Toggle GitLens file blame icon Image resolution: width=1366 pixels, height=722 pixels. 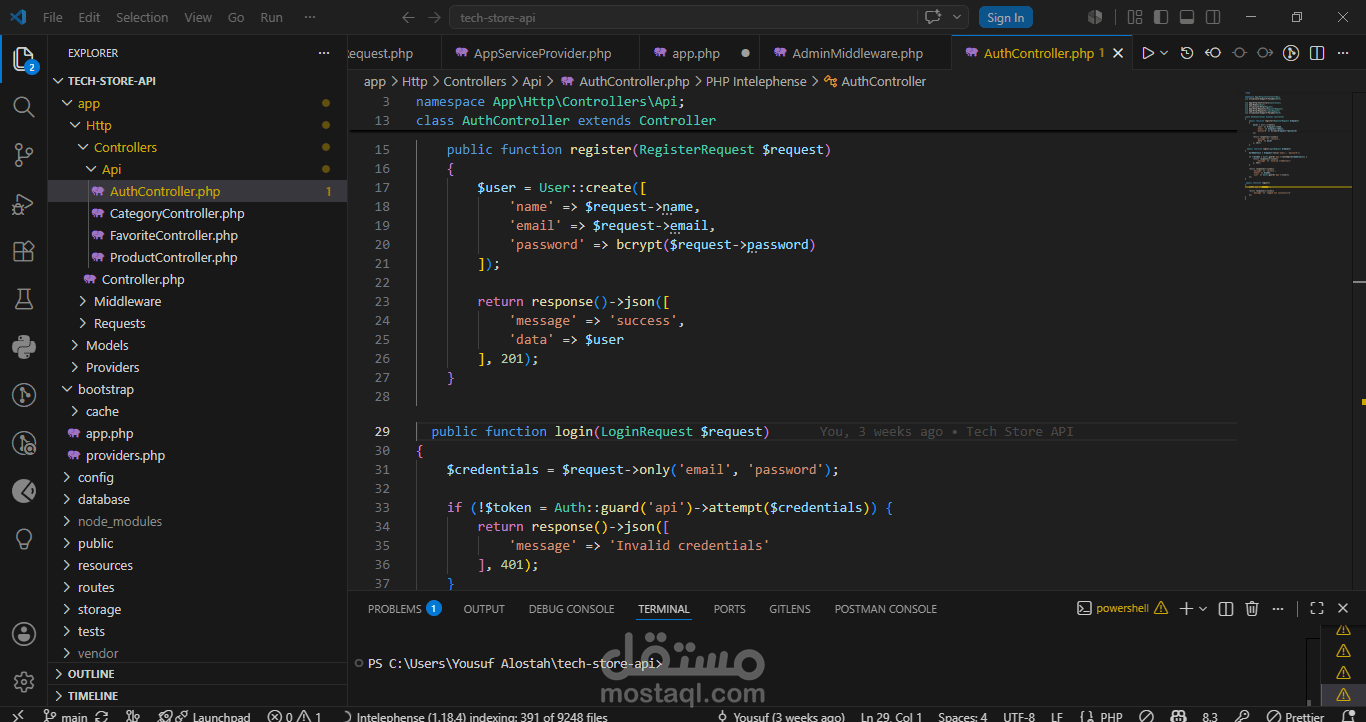pyautogui.click(x=1291, y=53)
